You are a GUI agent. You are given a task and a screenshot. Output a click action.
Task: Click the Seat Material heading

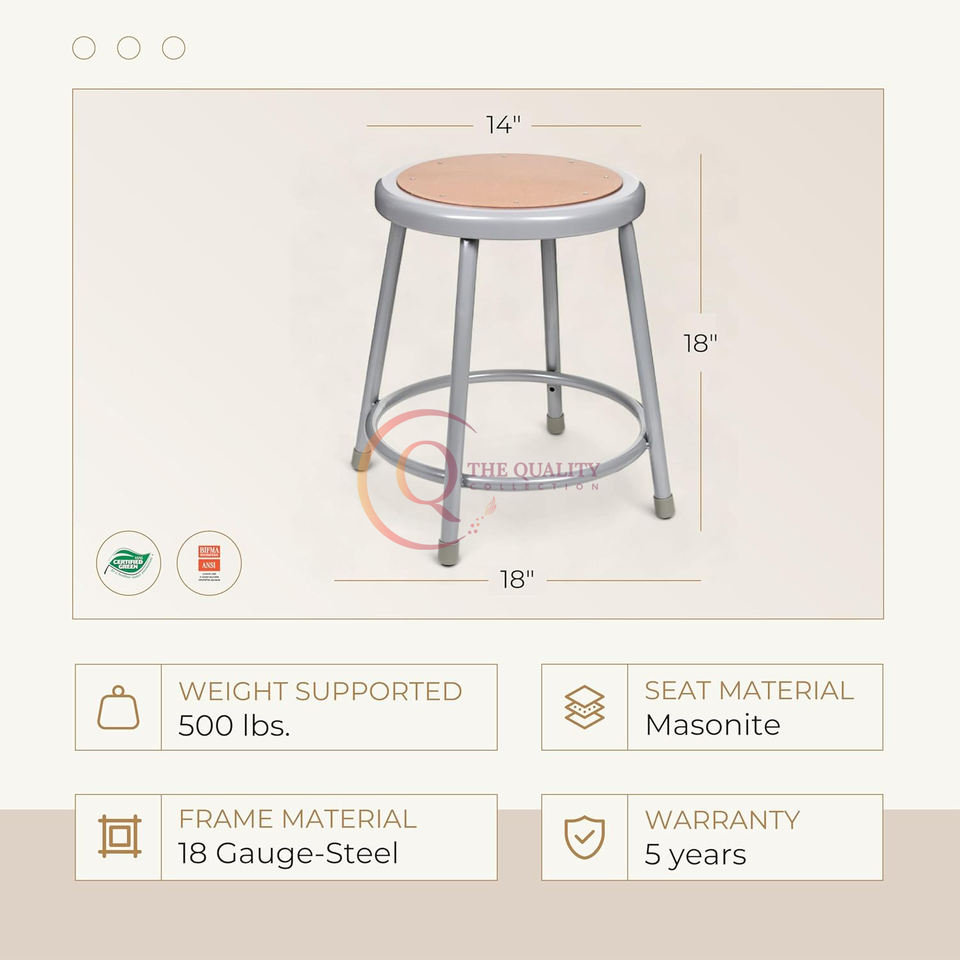[x=749, y=691]
